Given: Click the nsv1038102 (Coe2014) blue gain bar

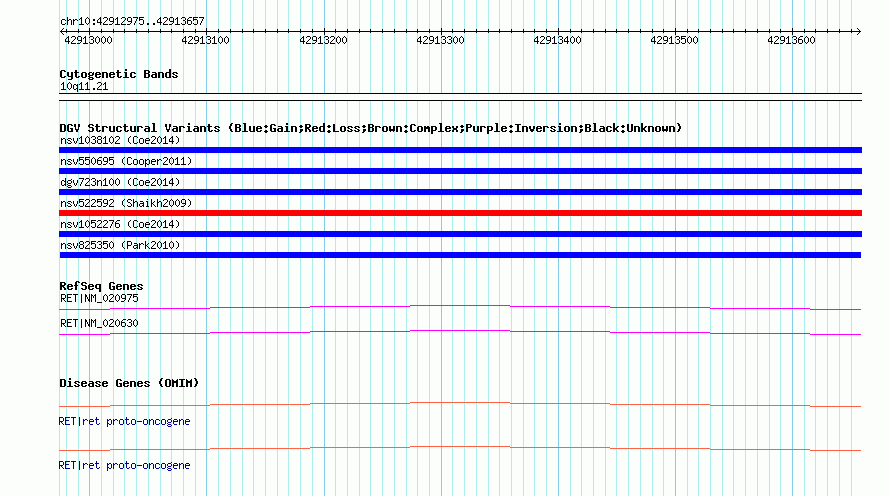Looking at the screenshot, I should 460,150.
